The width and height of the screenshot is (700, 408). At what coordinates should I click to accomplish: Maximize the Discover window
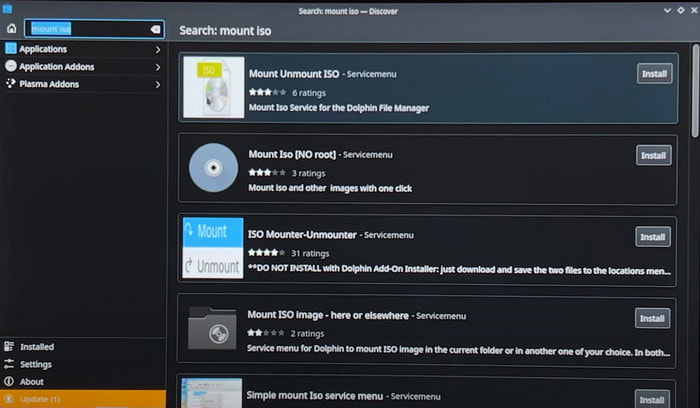tap(681, 10)
